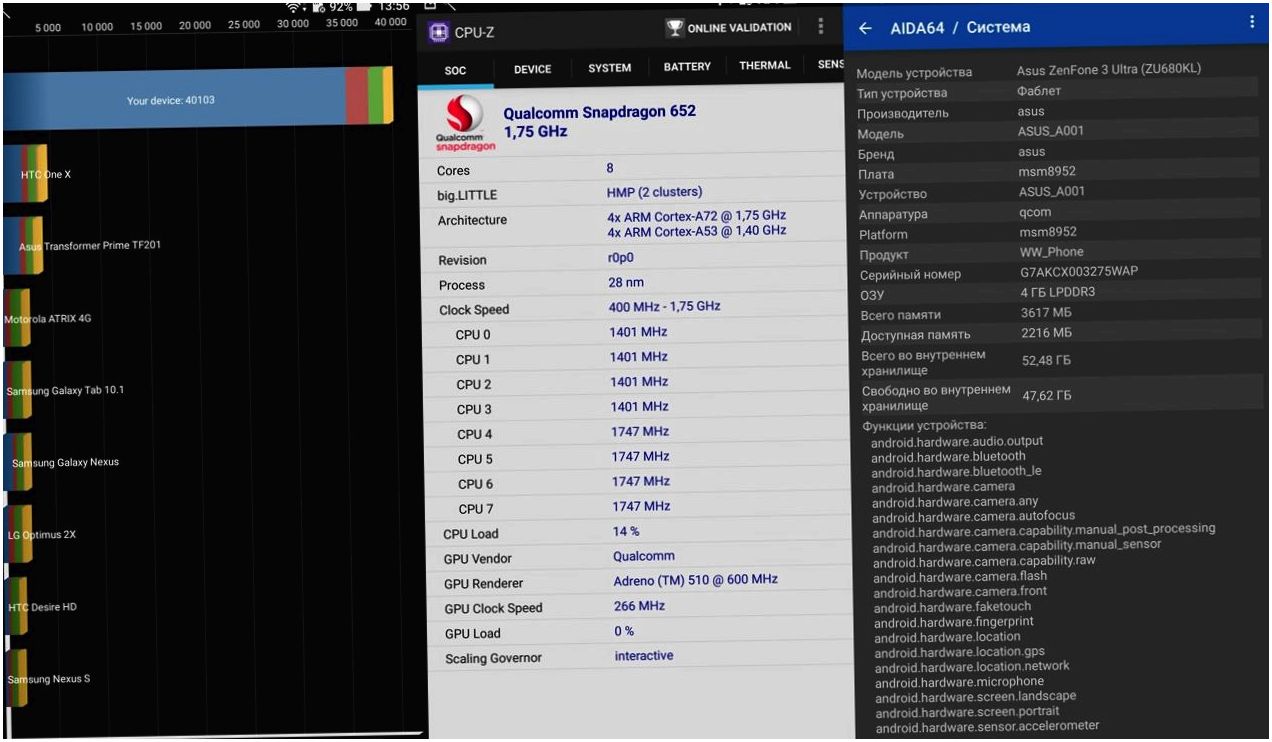Open AIDA64 three-dot overflow menu
Viewport: 1272px width, 742px height.
click(x=1250, y=22)
